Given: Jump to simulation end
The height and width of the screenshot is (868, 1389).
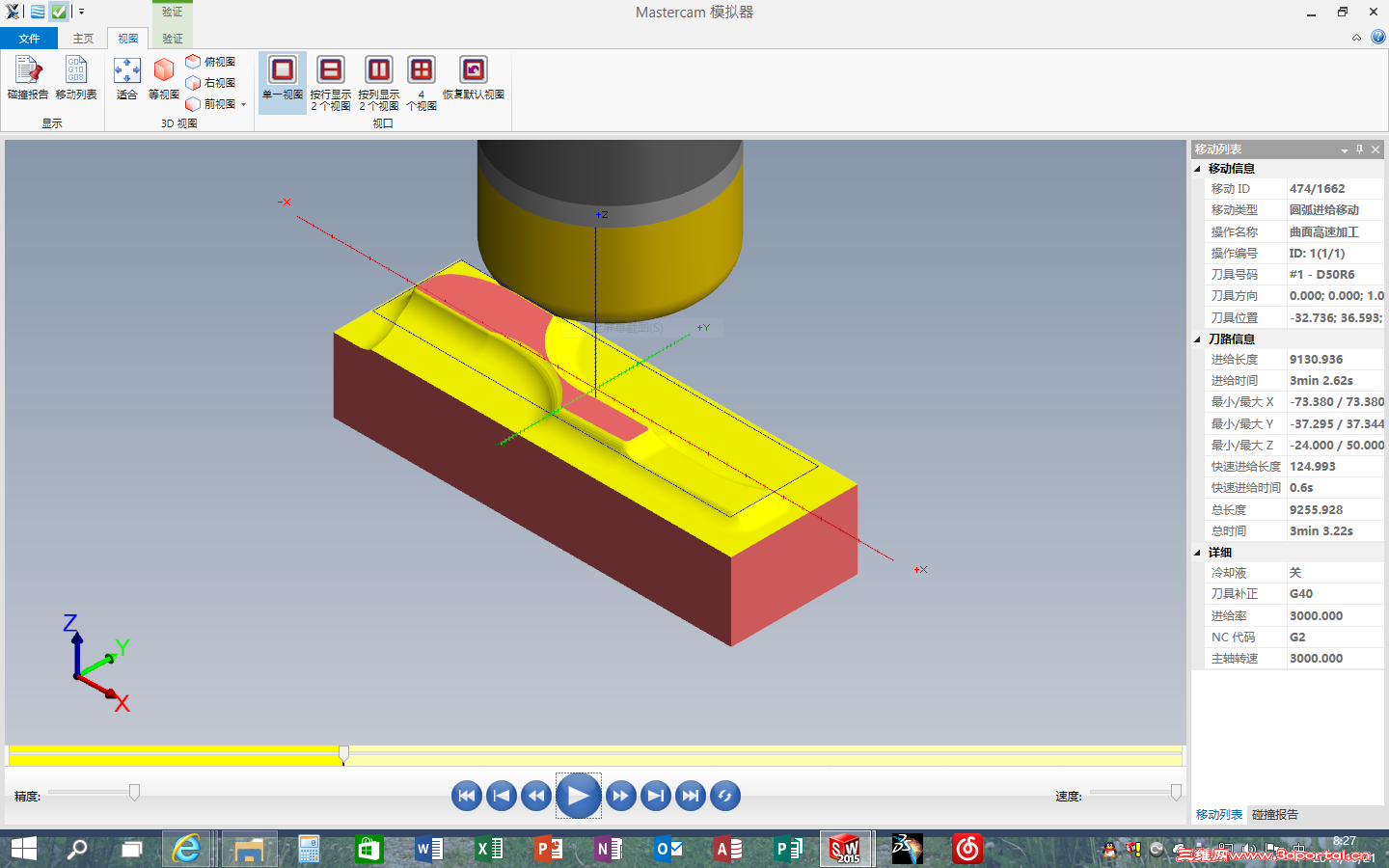Looking at the screenshot, I should click(x=691, y=796).
